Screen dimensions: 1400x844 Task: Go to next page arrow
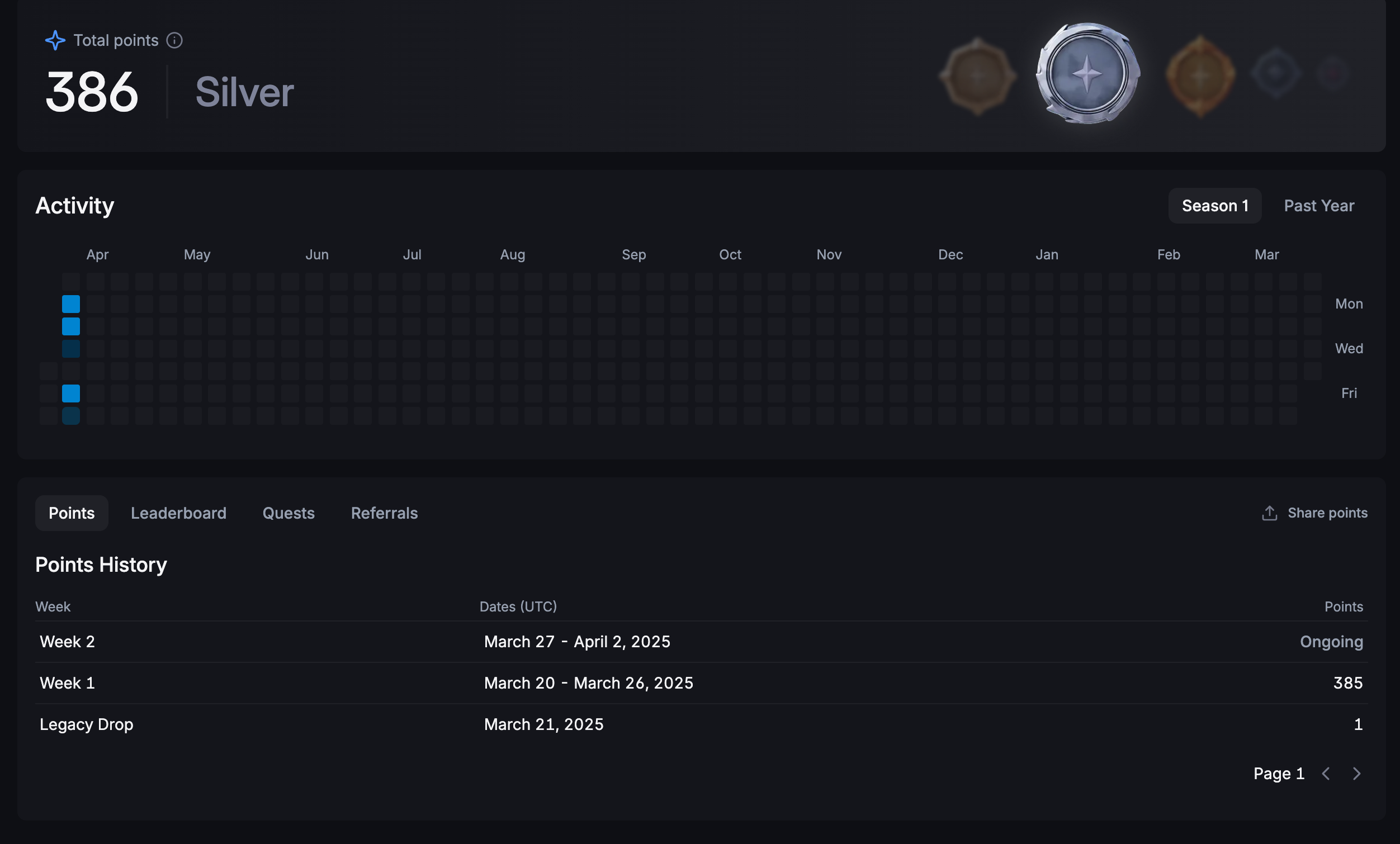coord(1357,774)
